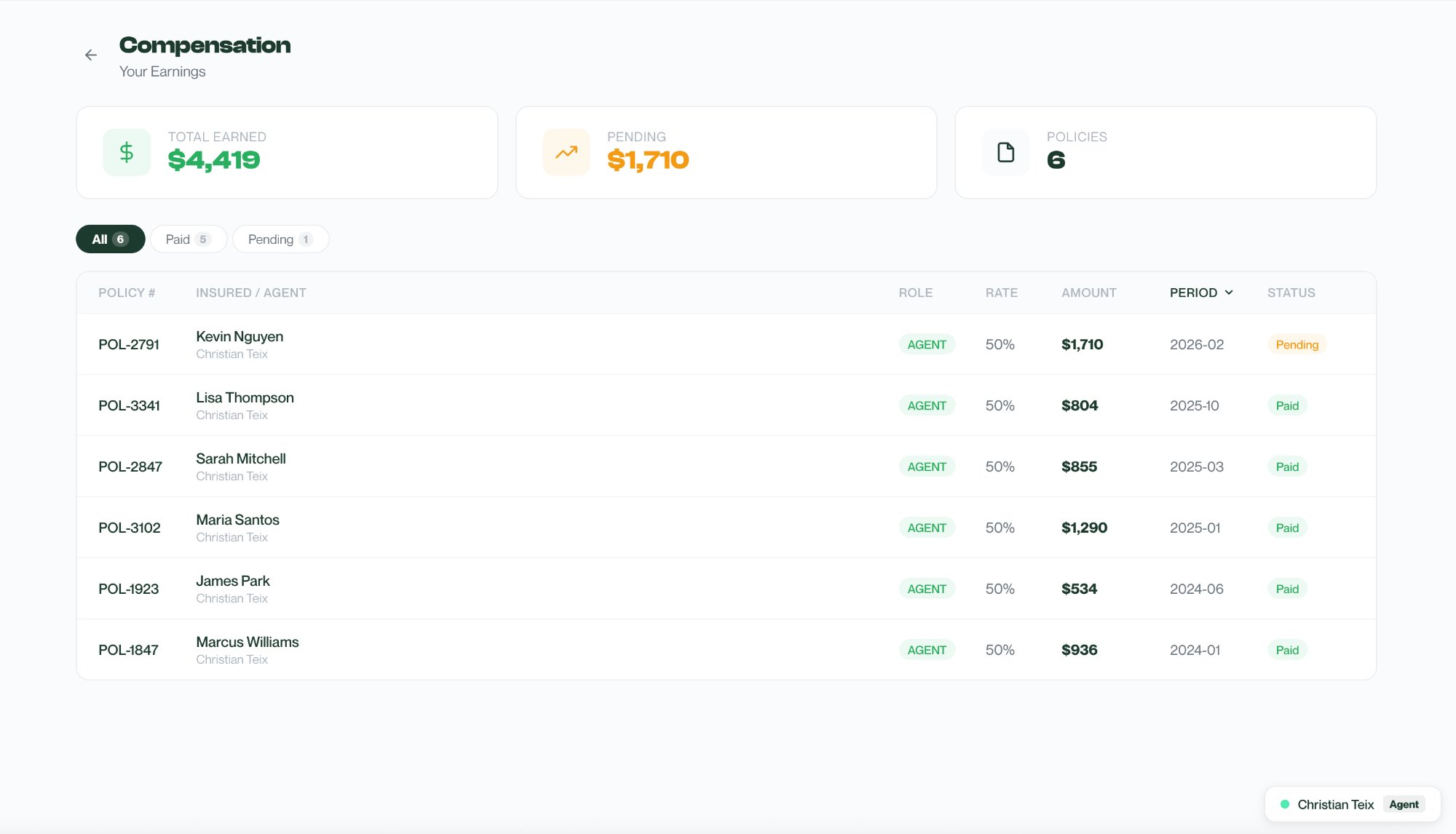The image size is (1456, 834).
Task: Select the All filter tab
Action: (111, 239)
